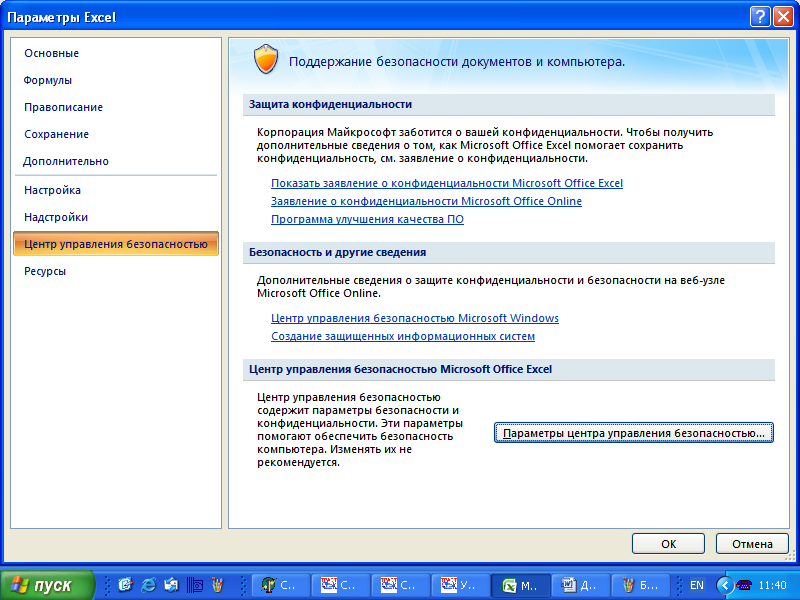
Task: Click the system clock 11:40
Action: tap(772, 585)
